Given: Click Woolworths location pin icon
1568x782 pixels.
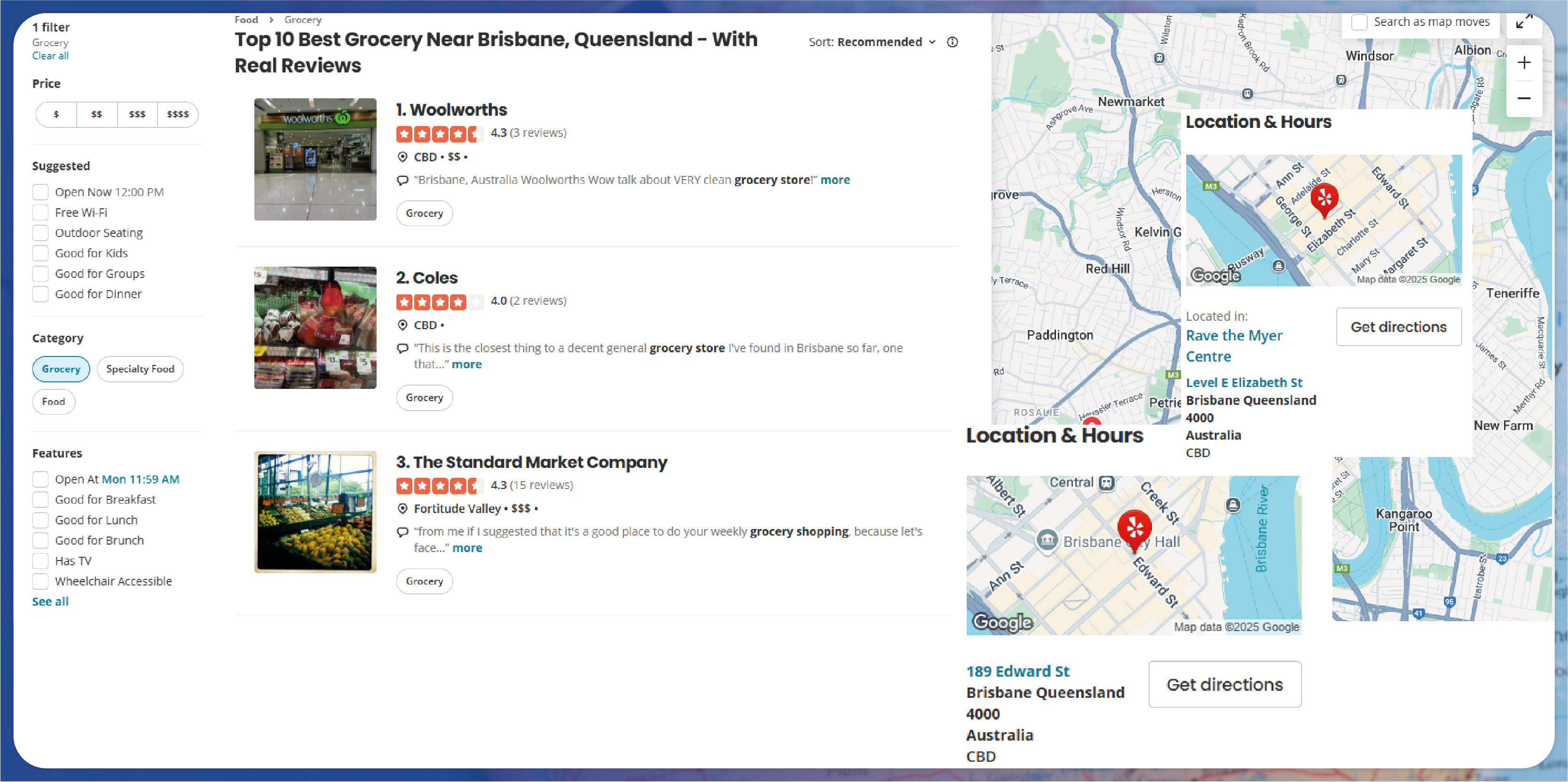Looking at the screenshot, I should click(402, 157).
